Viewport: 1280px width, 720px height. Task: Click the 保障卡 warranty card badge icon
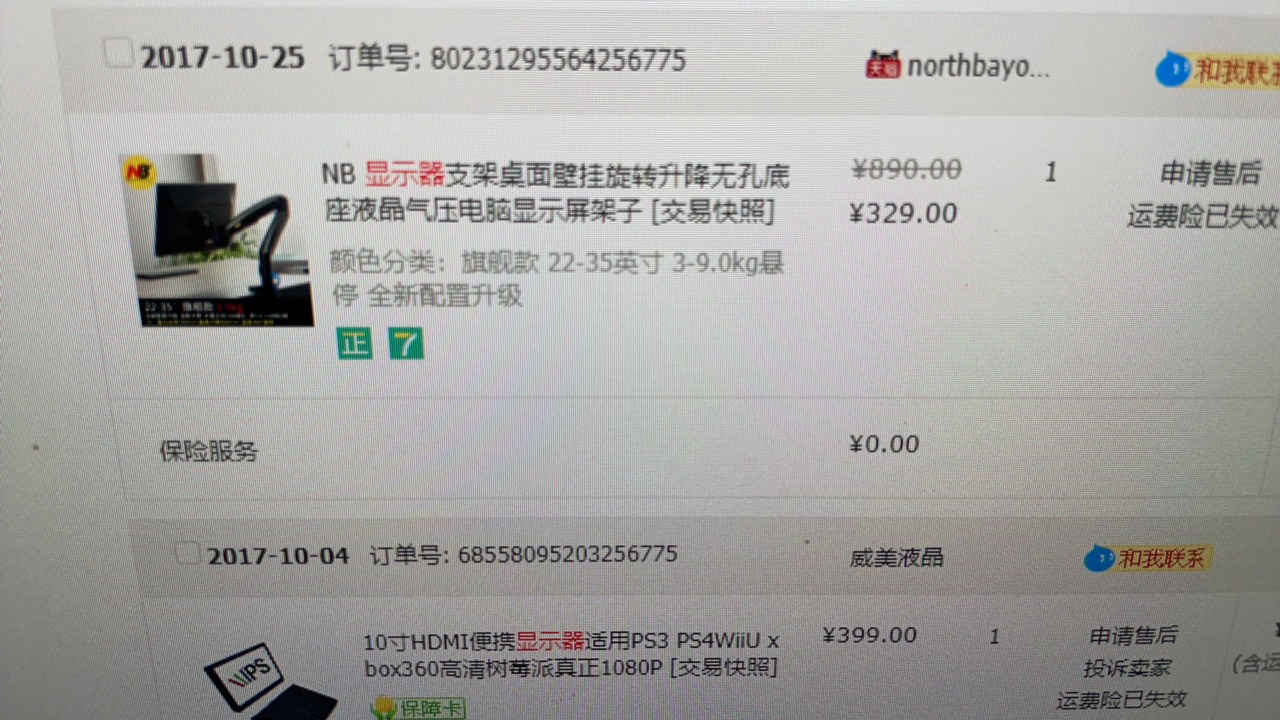point(418,708)
